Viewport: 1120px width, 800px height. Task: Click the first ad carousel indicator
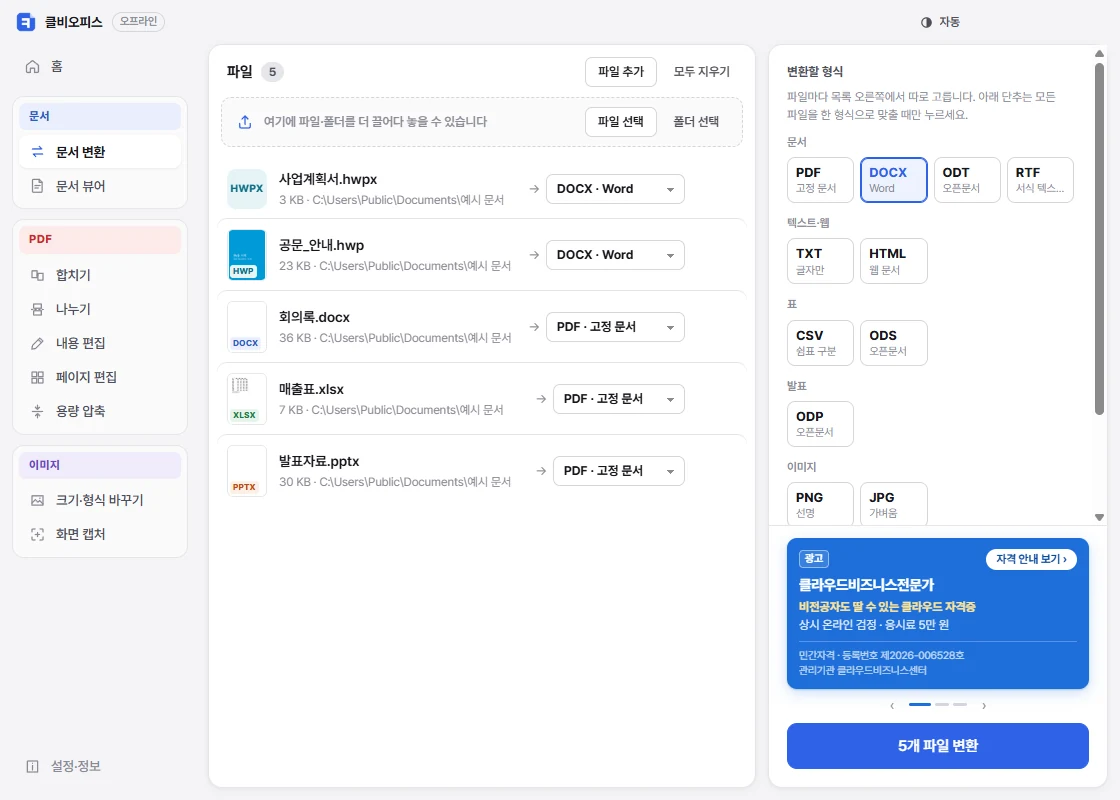tap(919, 704)
